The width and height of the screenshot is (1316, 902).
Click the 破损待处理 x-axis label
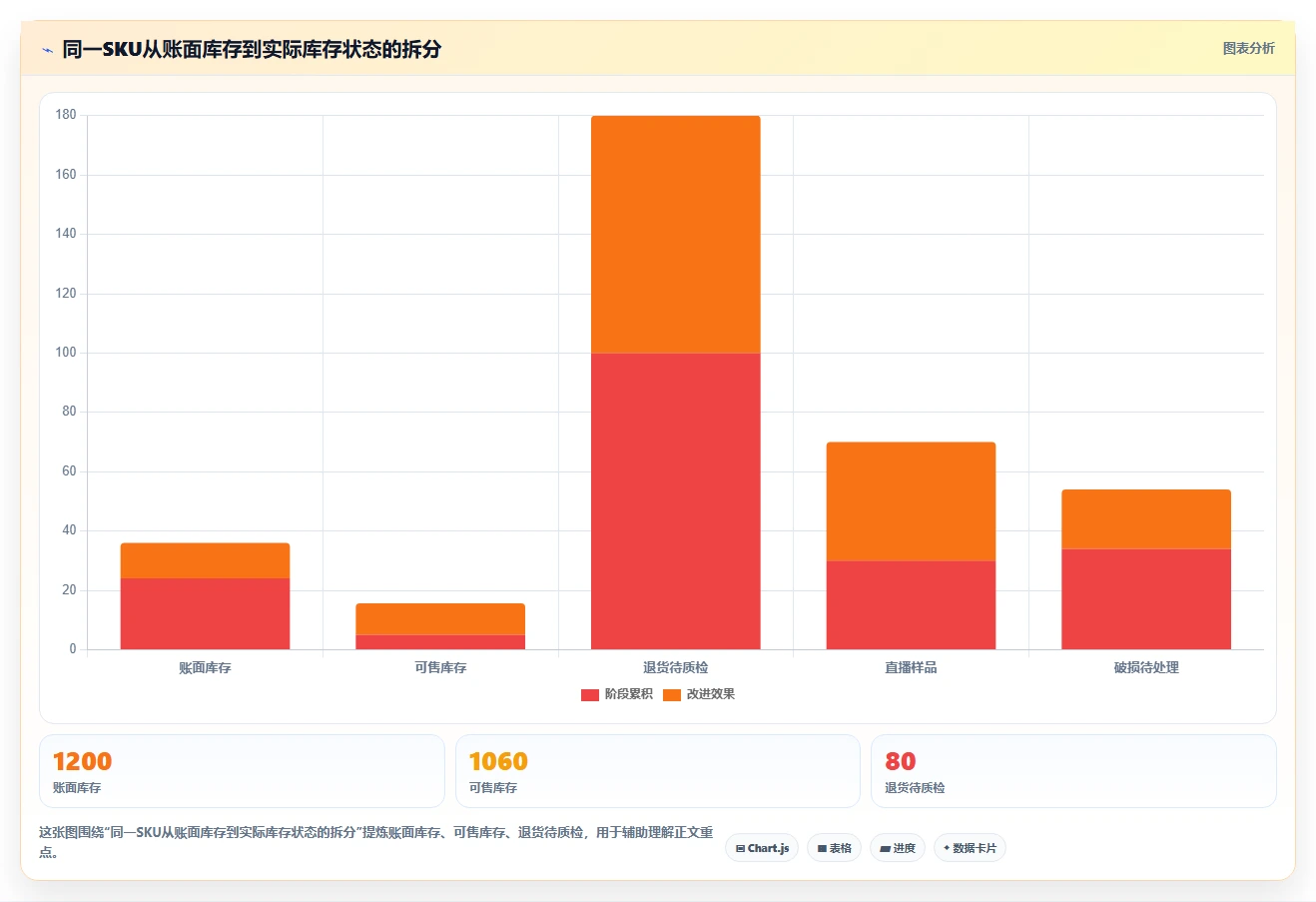(1146, 667)
